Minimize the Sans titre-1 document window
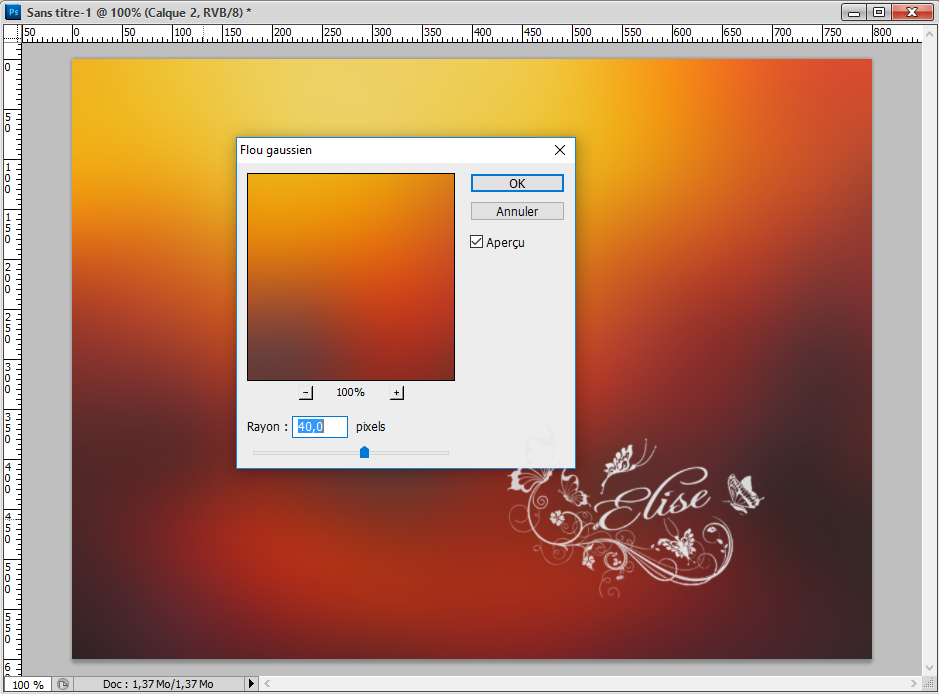This screenshot has height=694, width=939. click(x=854, y=11)
